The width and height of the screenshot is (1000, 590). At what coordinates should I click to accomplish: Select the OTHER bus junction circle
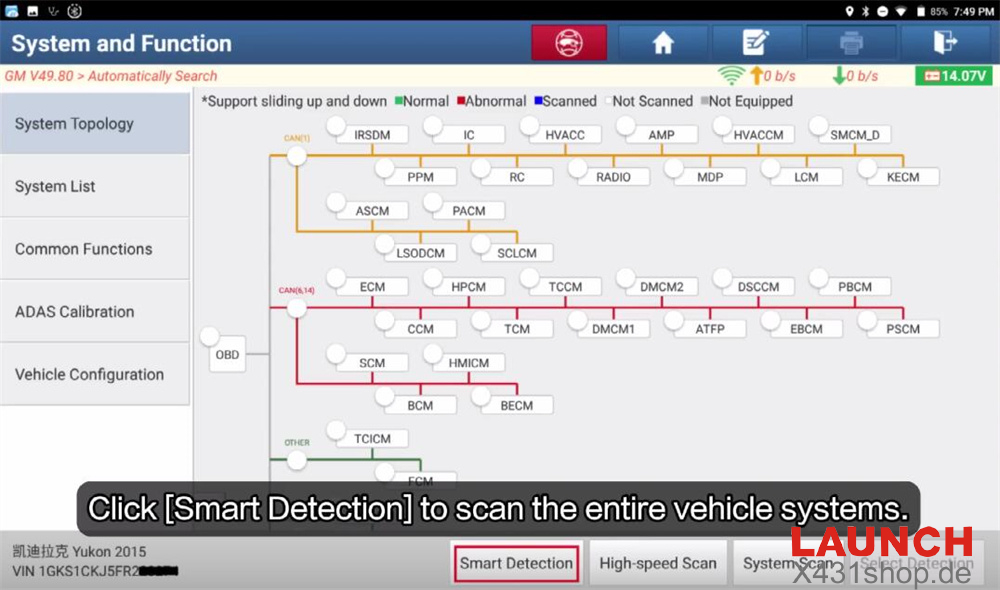(296, 460)
